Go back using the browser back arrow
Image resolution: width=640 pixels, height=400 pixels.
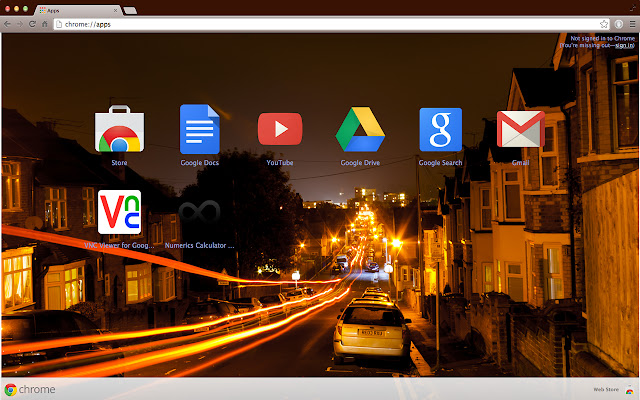coord(7,24)
